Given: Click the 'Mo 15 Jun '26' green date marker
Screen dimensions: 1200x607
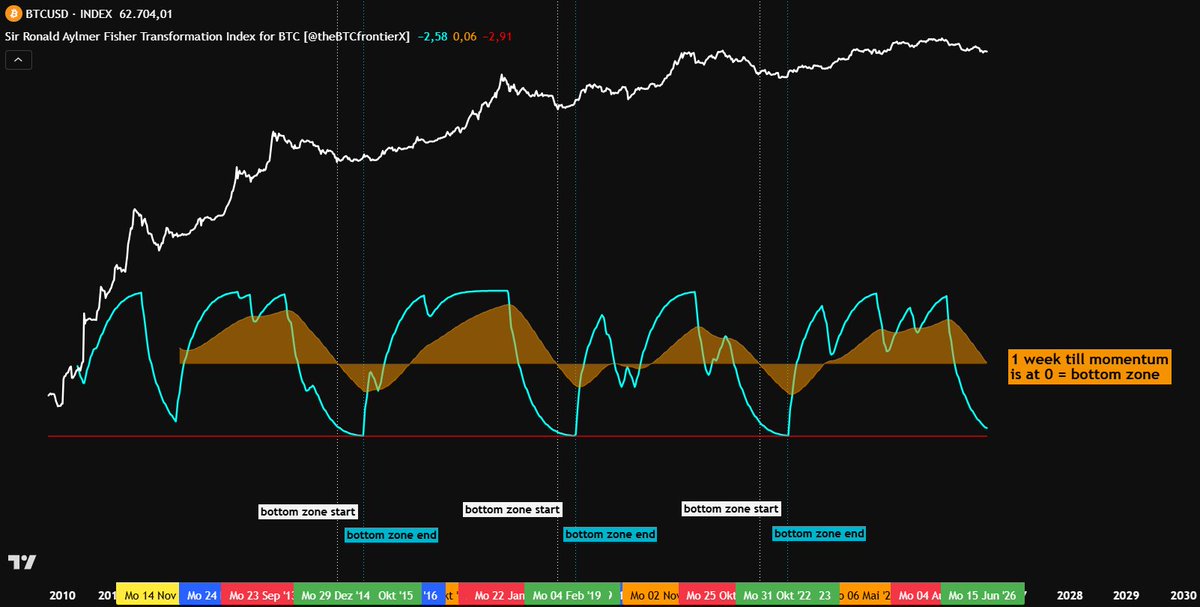Looking at the screenshot, I should (983, 595).
